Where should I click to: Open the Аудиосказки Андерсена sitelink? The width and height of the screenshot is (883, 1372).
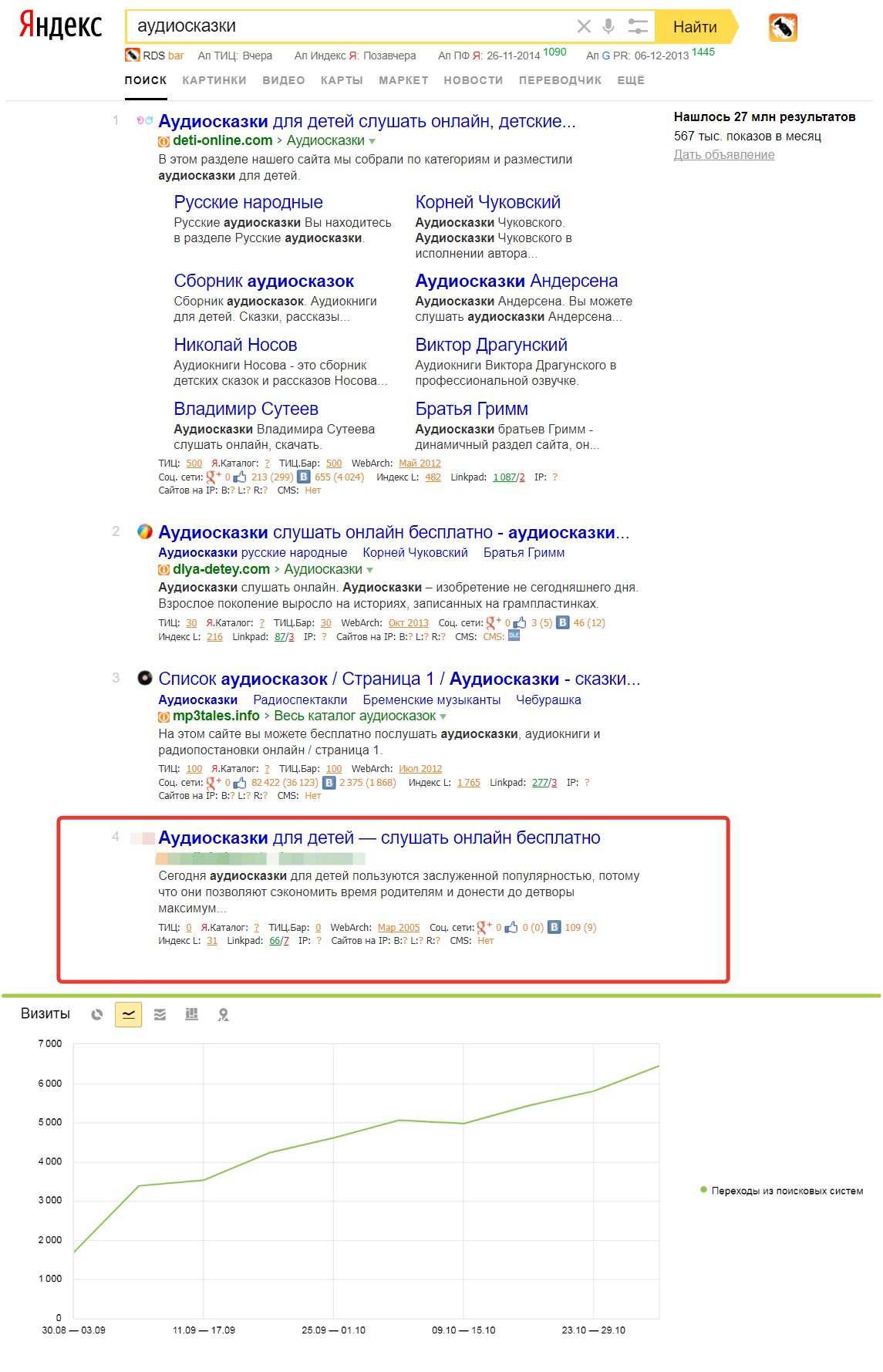point(517,281)
